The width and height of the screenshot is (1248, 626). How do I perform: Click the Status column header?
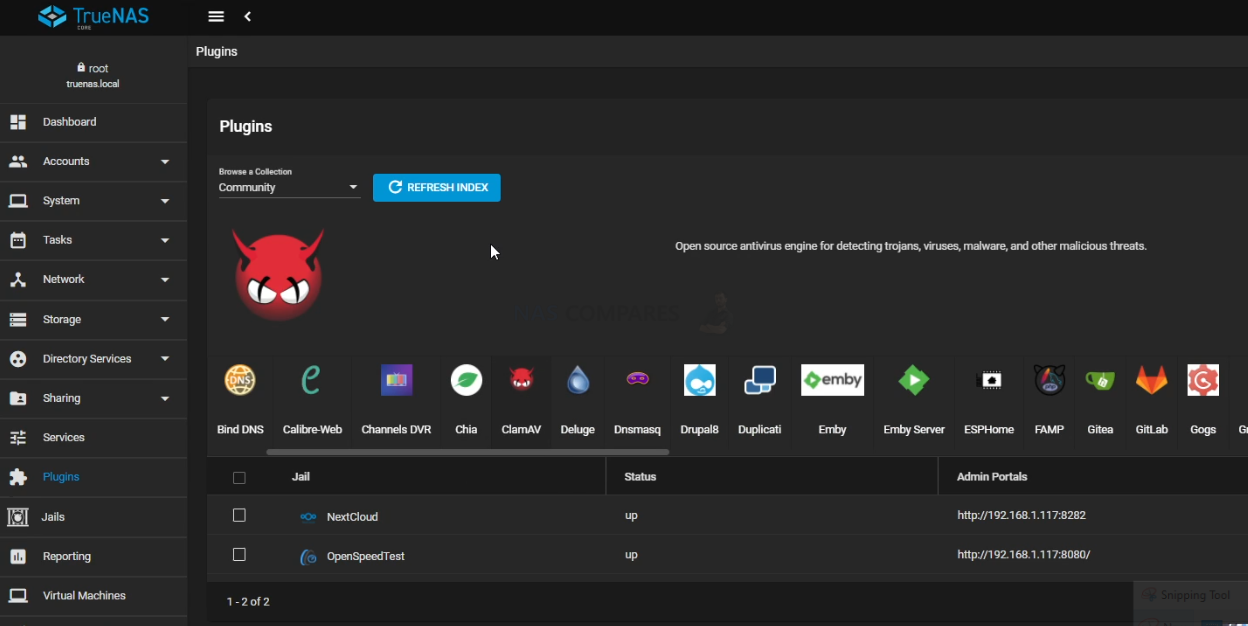640,477
